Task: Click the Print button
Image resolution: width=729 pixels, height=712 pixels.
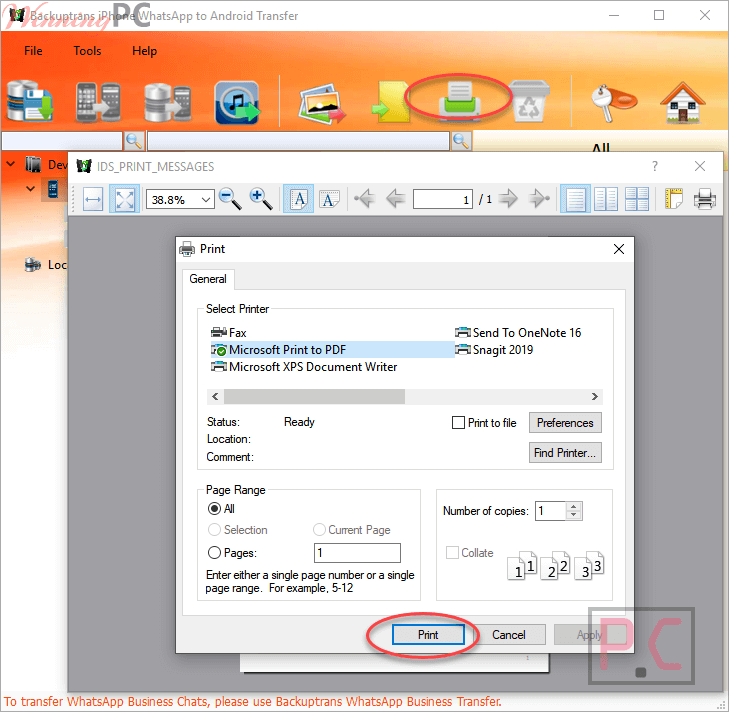Action: point(428,635)
